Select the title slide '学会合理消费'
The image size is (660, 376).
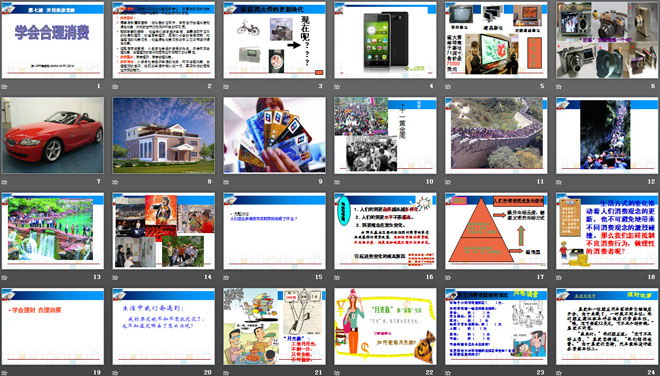pos(53,40)
